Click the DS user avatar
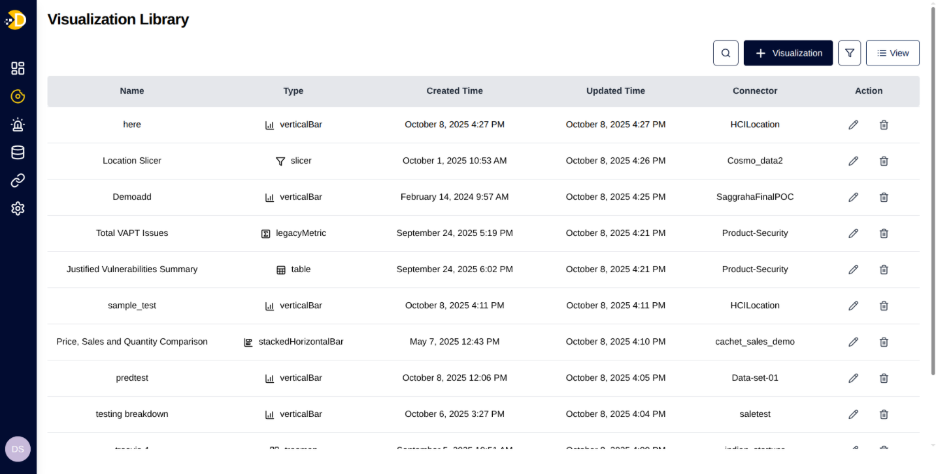Image resolution: width=936 pixels, height=474 pixels. [x=17, y=449]
